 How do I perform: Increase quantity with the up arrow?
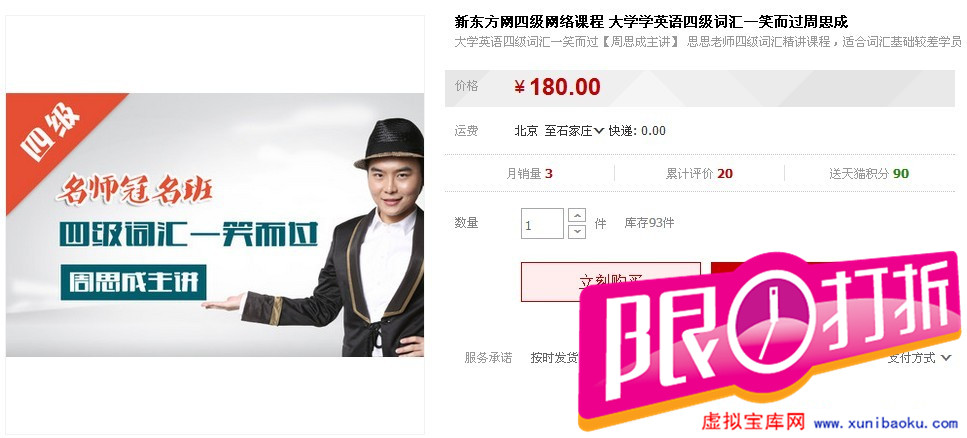577,216
